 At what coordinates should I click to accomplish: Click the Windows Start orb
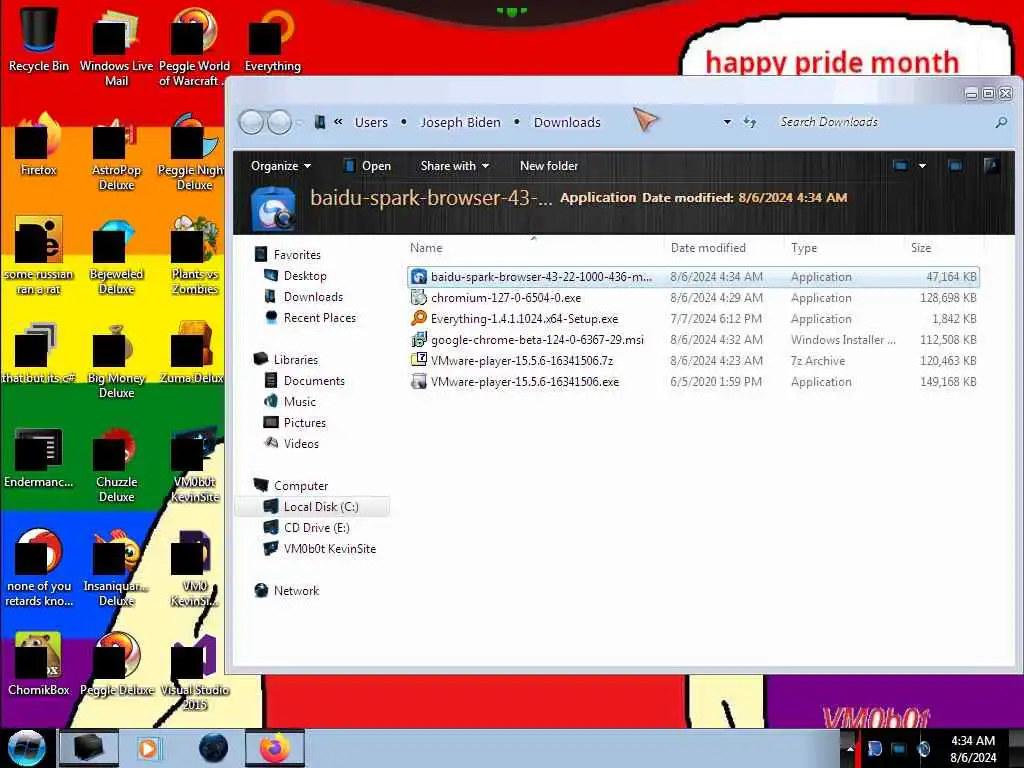(27, 748)
